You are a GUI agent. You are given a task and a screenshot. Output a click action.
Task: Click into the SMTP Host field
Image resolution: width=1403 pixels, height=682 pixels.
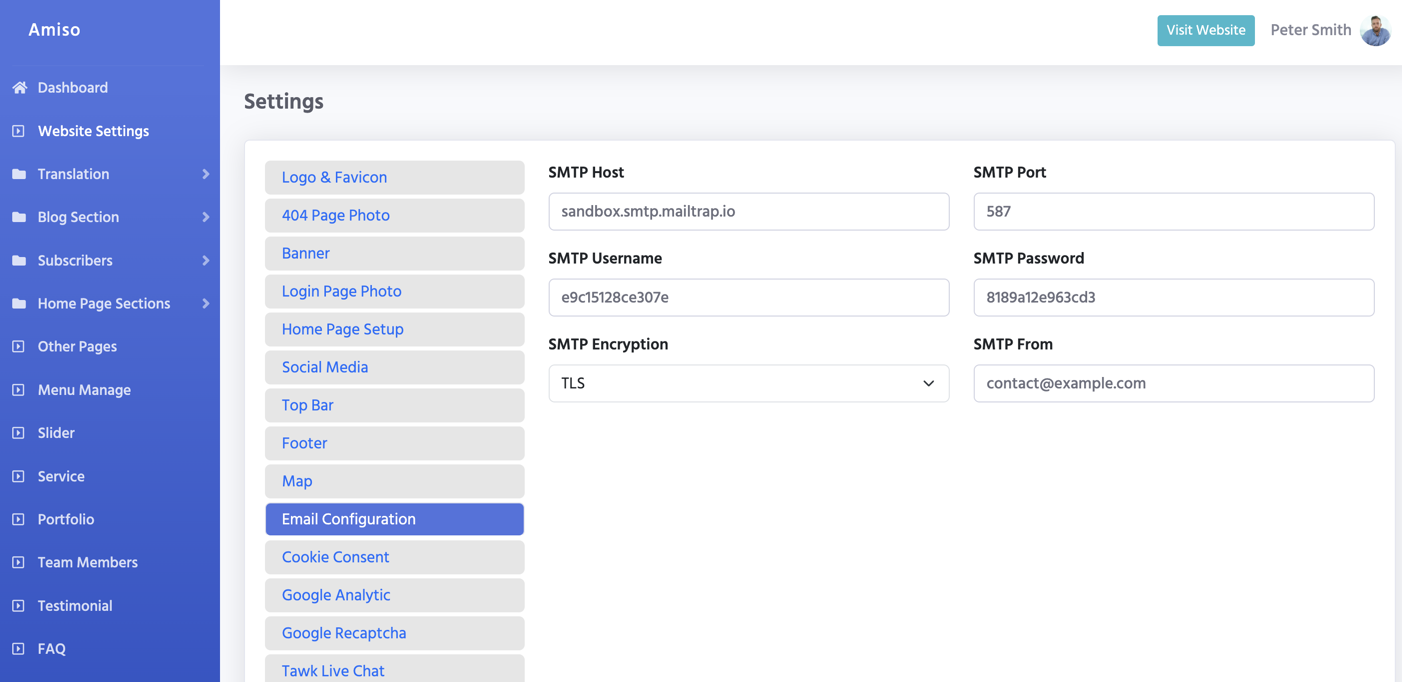(x=748, y=212)
